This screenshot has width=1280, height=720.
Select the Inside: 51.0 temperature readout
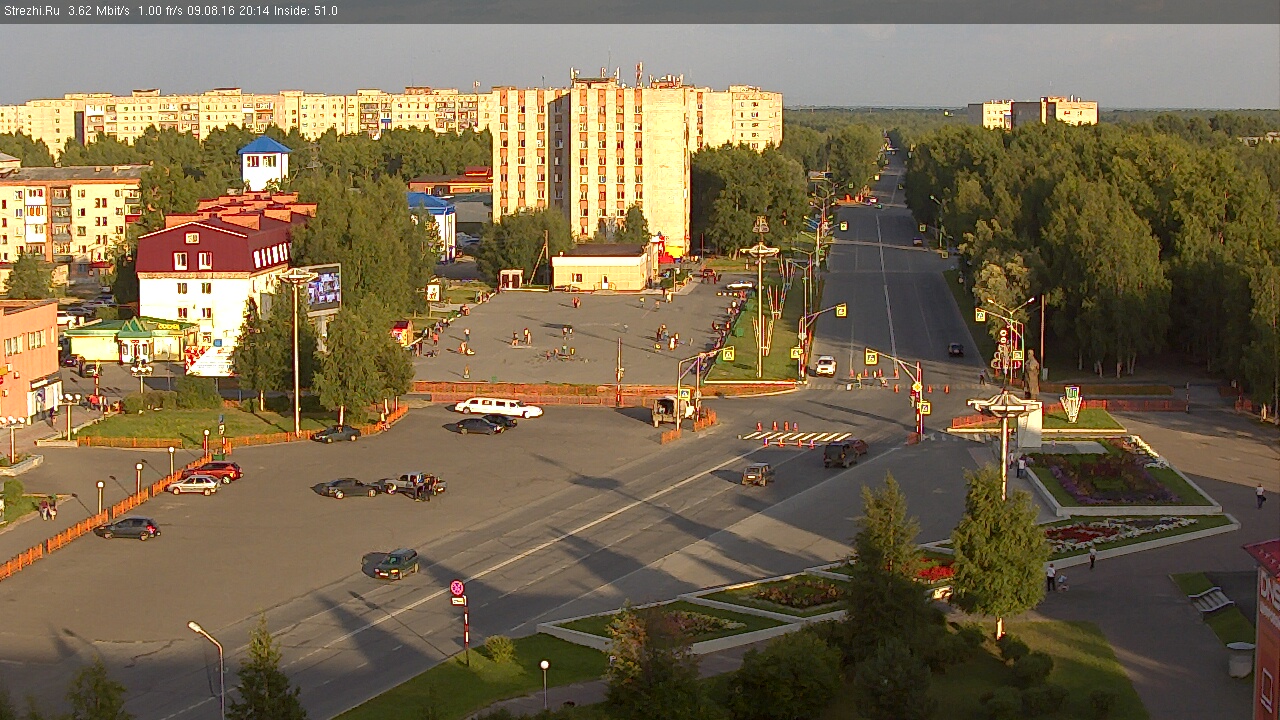(308, 11)
